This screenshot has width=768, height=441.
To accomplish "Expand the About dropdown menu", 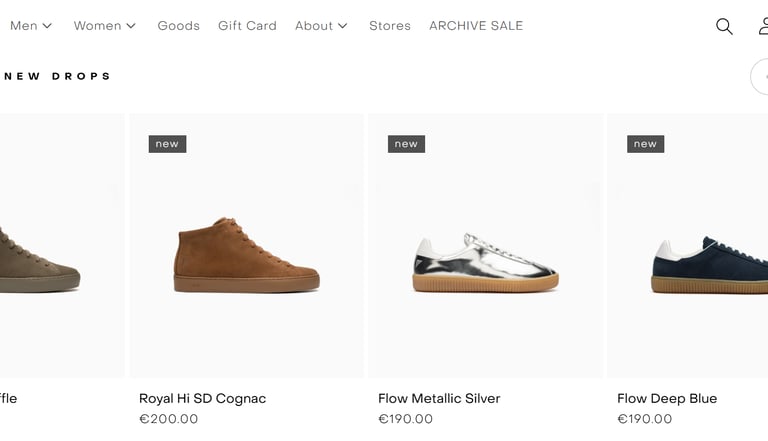I will click(321, 26).
